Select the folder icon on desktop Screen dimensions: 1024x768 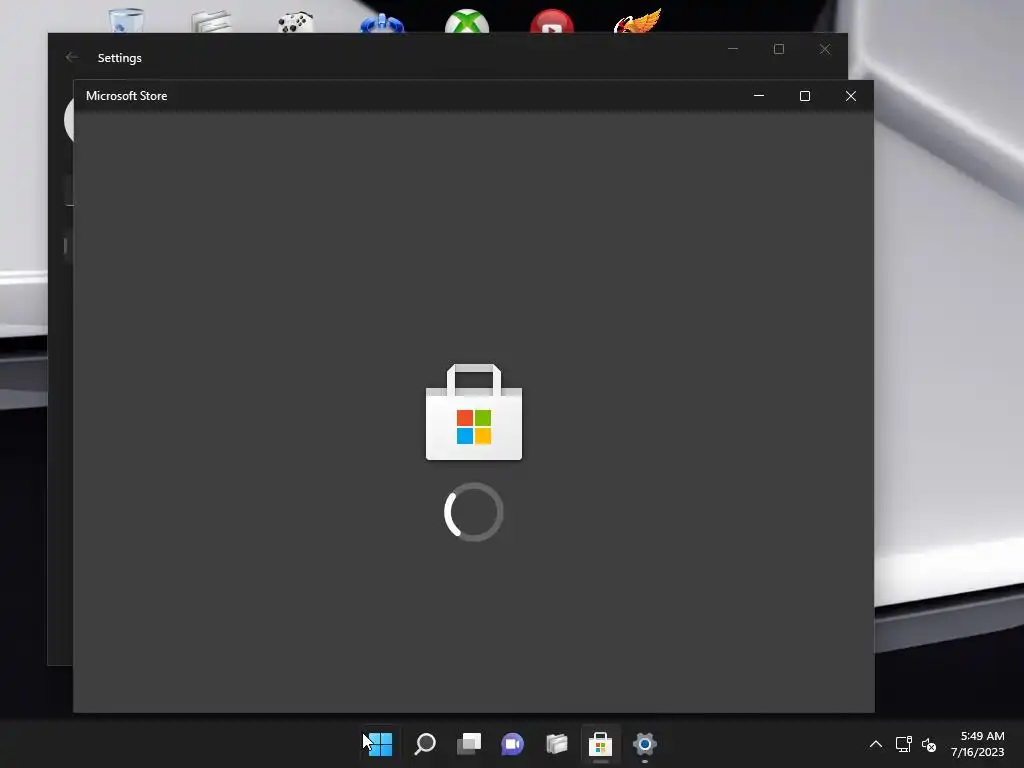coord(212,22)
